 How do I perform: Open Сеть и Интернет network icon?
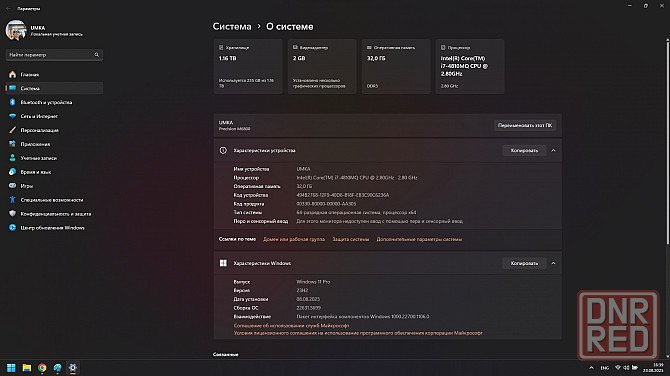[x=12, y=116]
